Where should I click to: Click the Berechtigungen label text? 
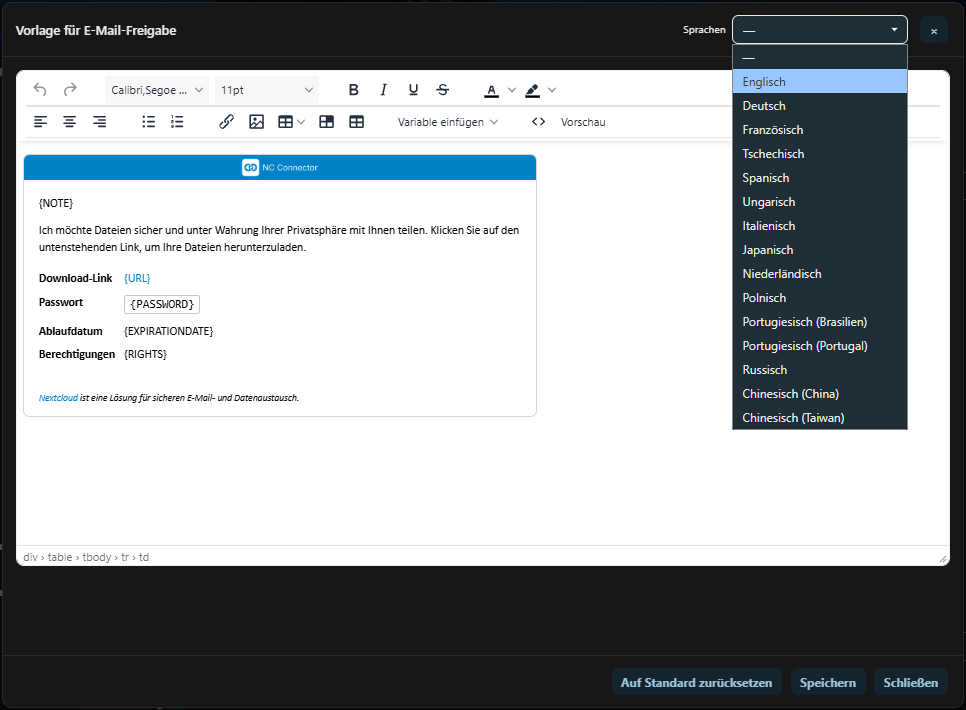tap(76, 354)
